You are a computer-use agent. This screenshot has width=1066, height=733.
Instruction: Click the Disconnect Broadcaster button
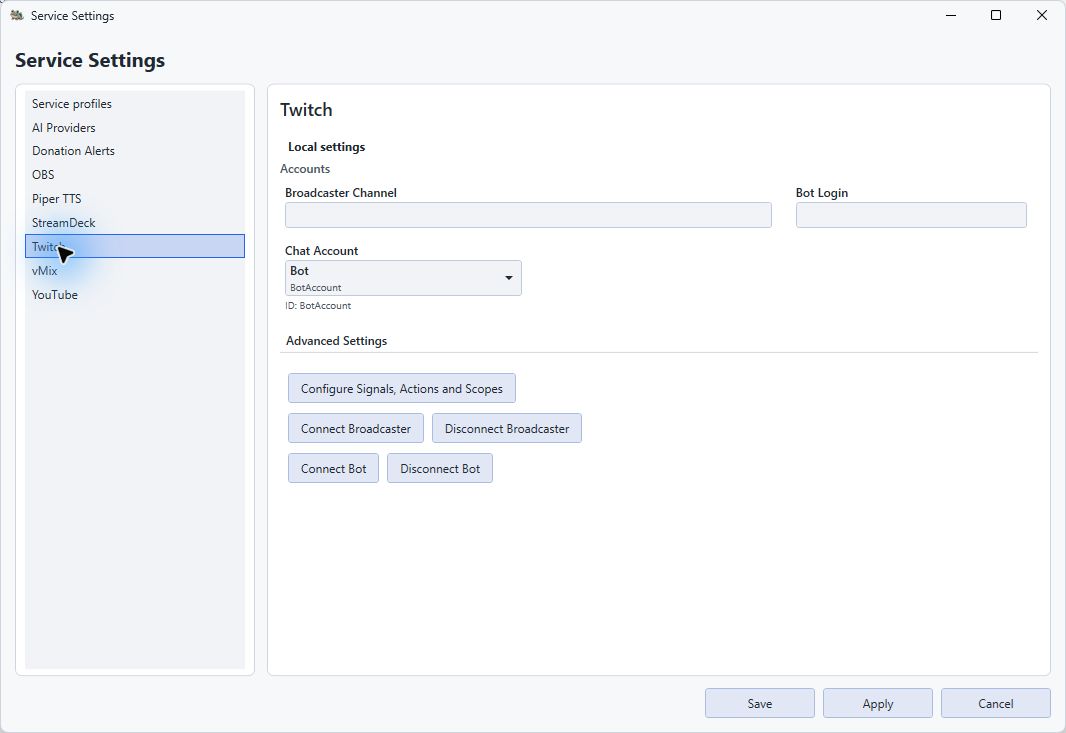507,428
